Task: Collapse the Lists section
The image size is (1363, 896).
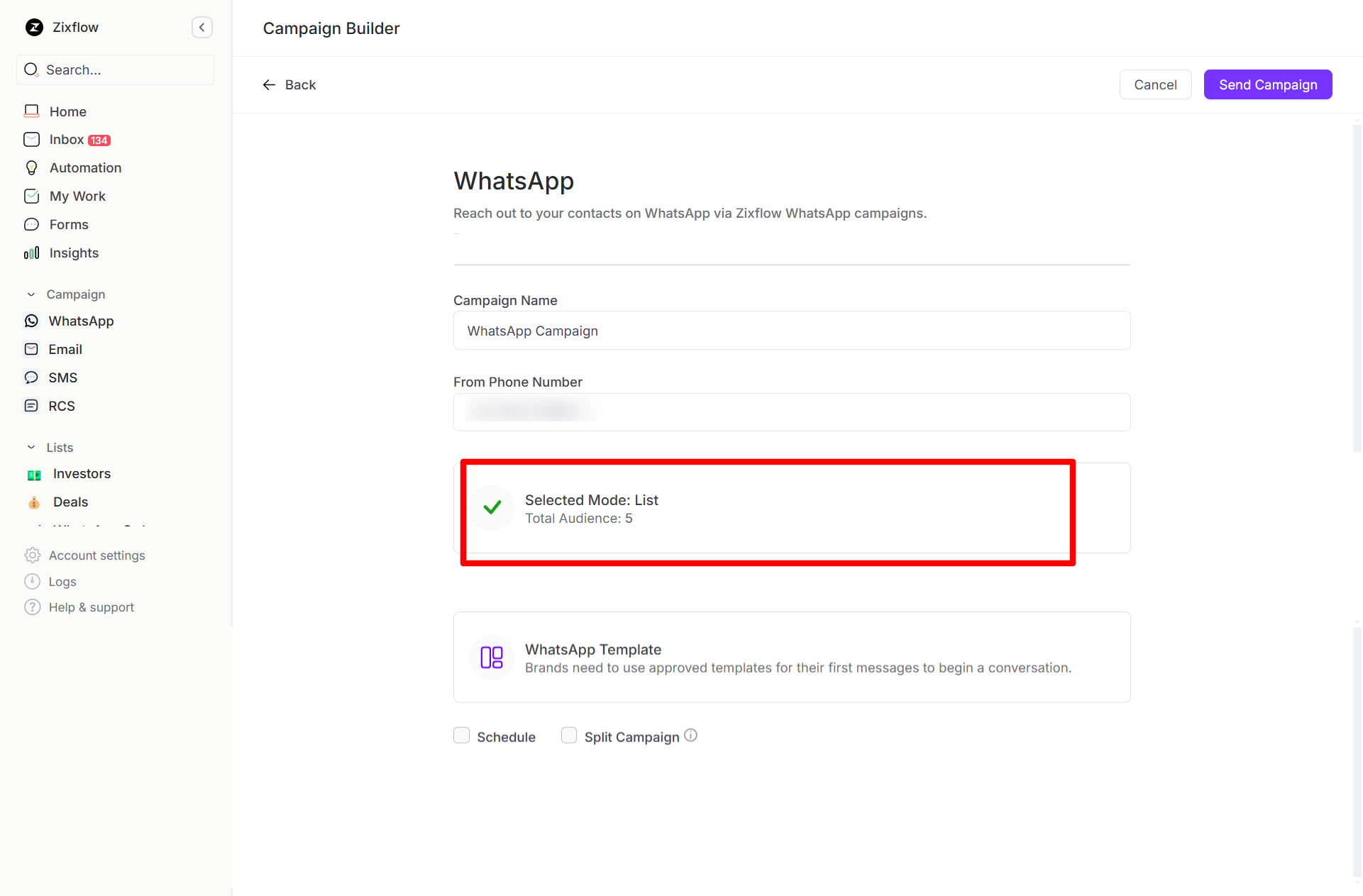Action: tap(30, 447)
